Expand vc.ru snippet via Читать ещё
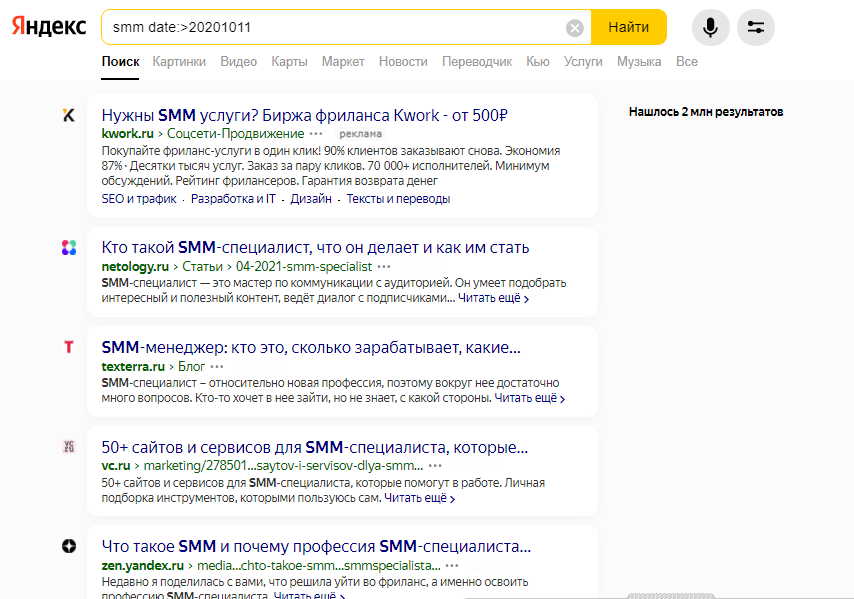 coord(419,498)
